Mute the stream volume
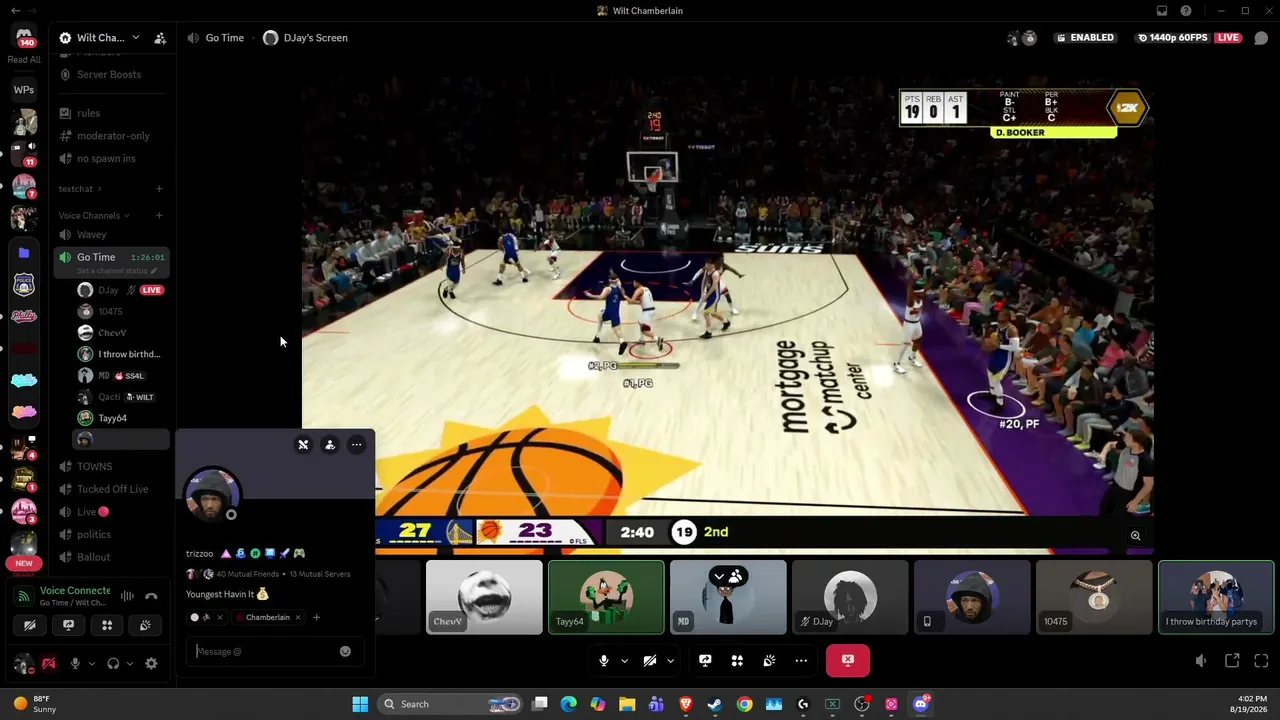Viewport: 1280px width, 720px height. pyautogui.click(x=1201, y=661)
